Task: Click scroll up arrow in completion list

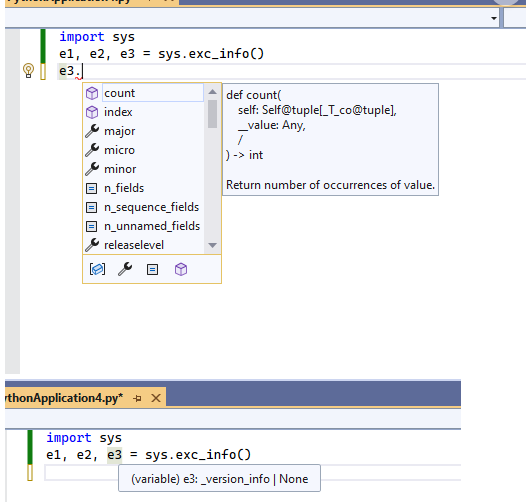Action: click(212, 92)
